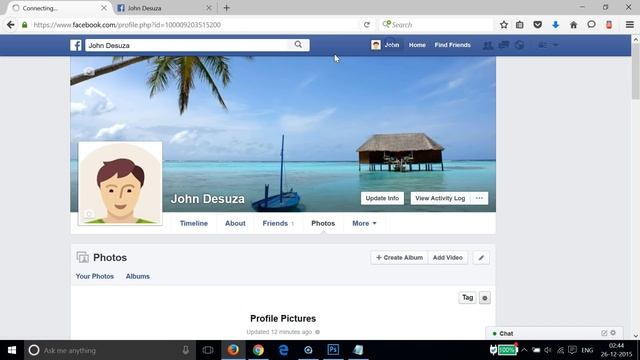This screenshot has height=360, width=640.
Task: Open the photos gear options button
Action: point(484,298)
